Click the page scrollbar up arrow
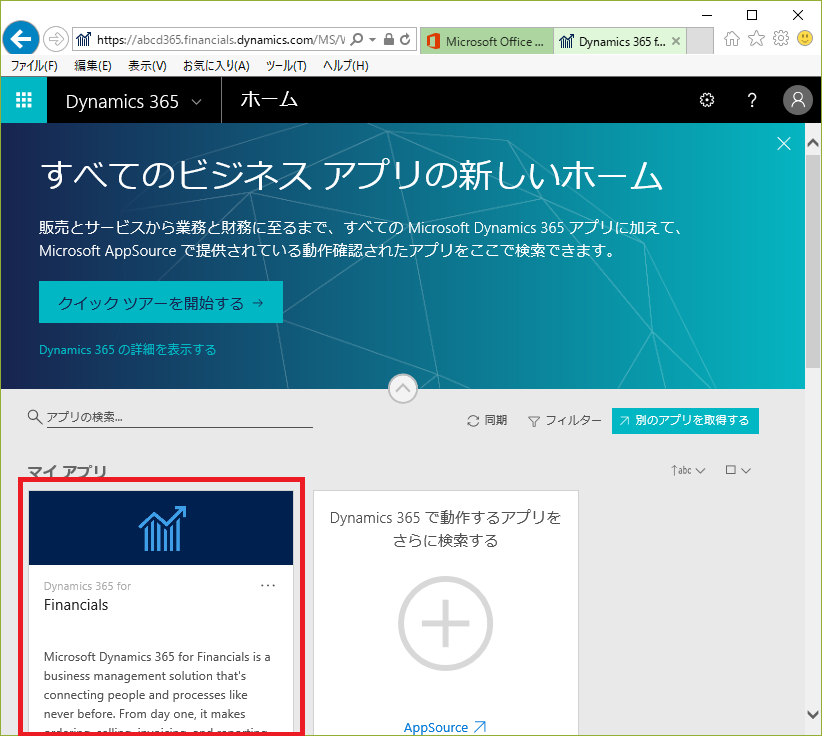The height and width of the screenshot is (736, 822). pos(813,142)
